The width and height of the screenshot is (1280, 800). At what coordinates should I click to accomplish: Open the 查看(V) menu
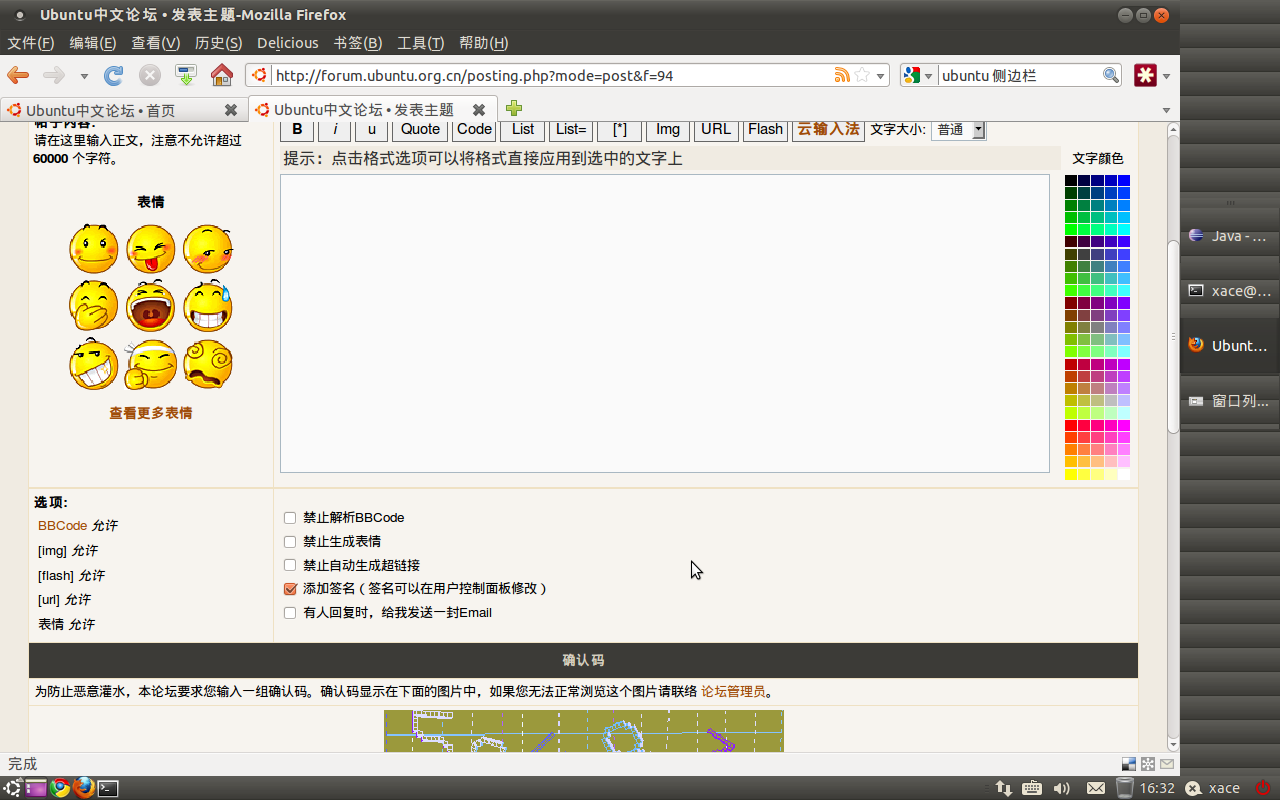[156, 43]
